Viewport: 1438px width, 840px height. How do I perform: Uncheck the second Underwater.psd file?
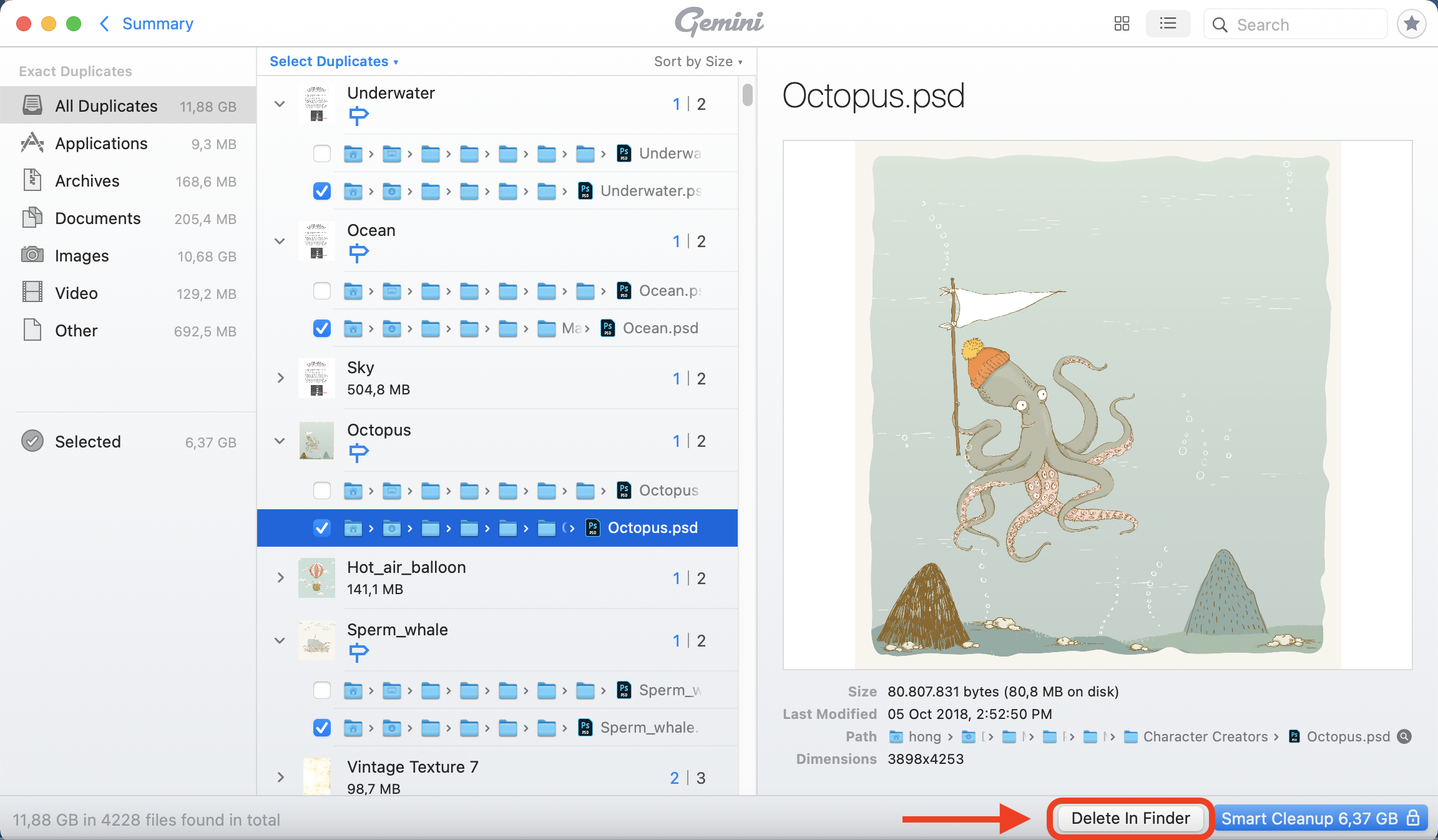tap(322, 191)
